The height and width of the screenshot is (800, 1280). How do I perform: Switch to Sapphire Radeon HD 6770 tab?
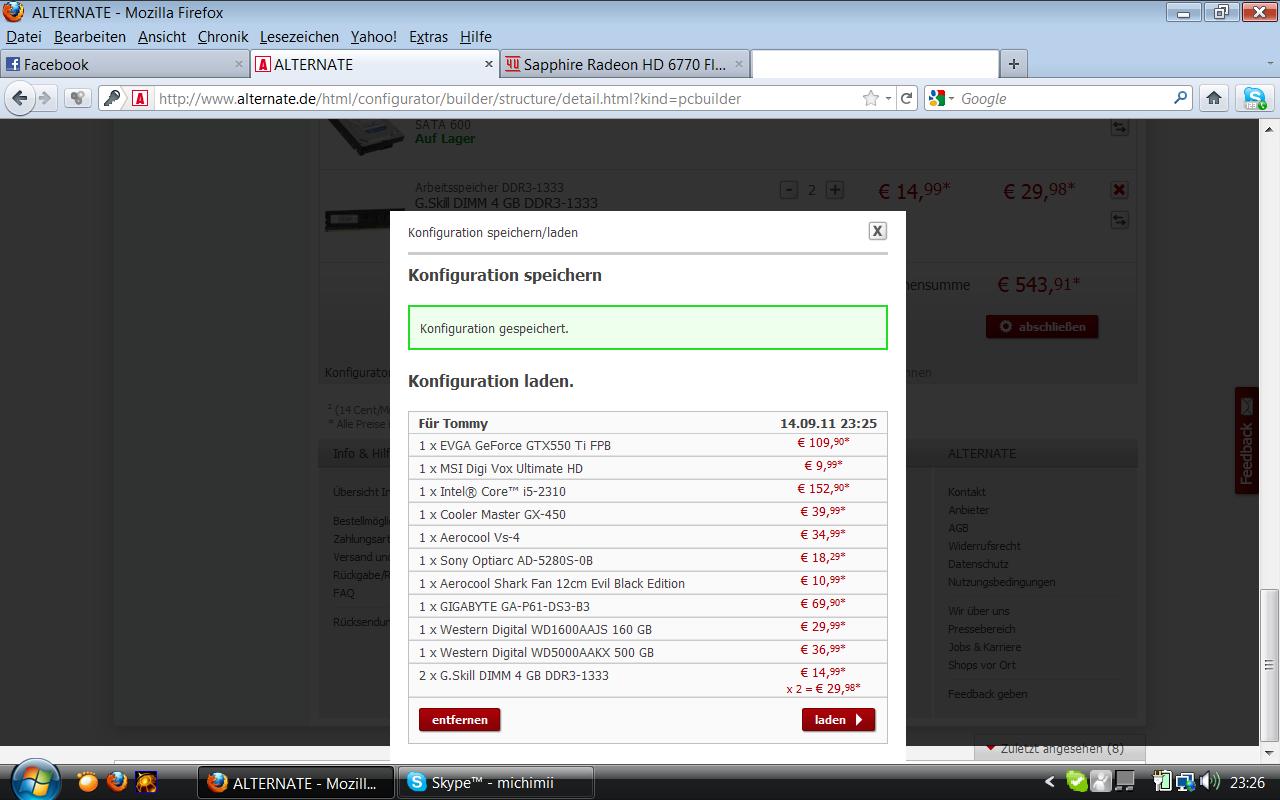tap(625, 64)
